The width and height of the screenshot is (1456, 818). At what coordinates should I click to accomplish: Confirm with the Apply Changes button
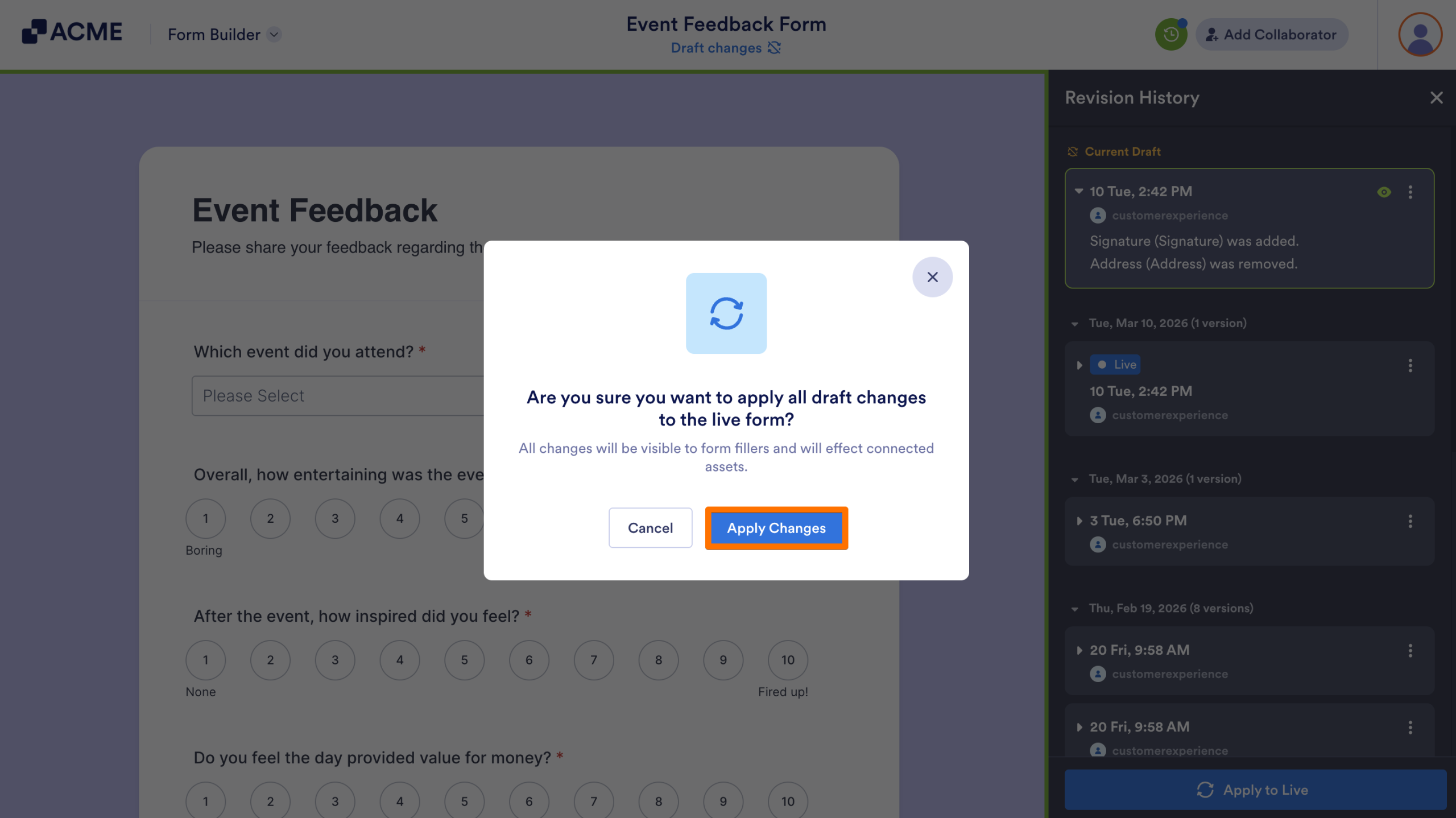click(776, 528)
